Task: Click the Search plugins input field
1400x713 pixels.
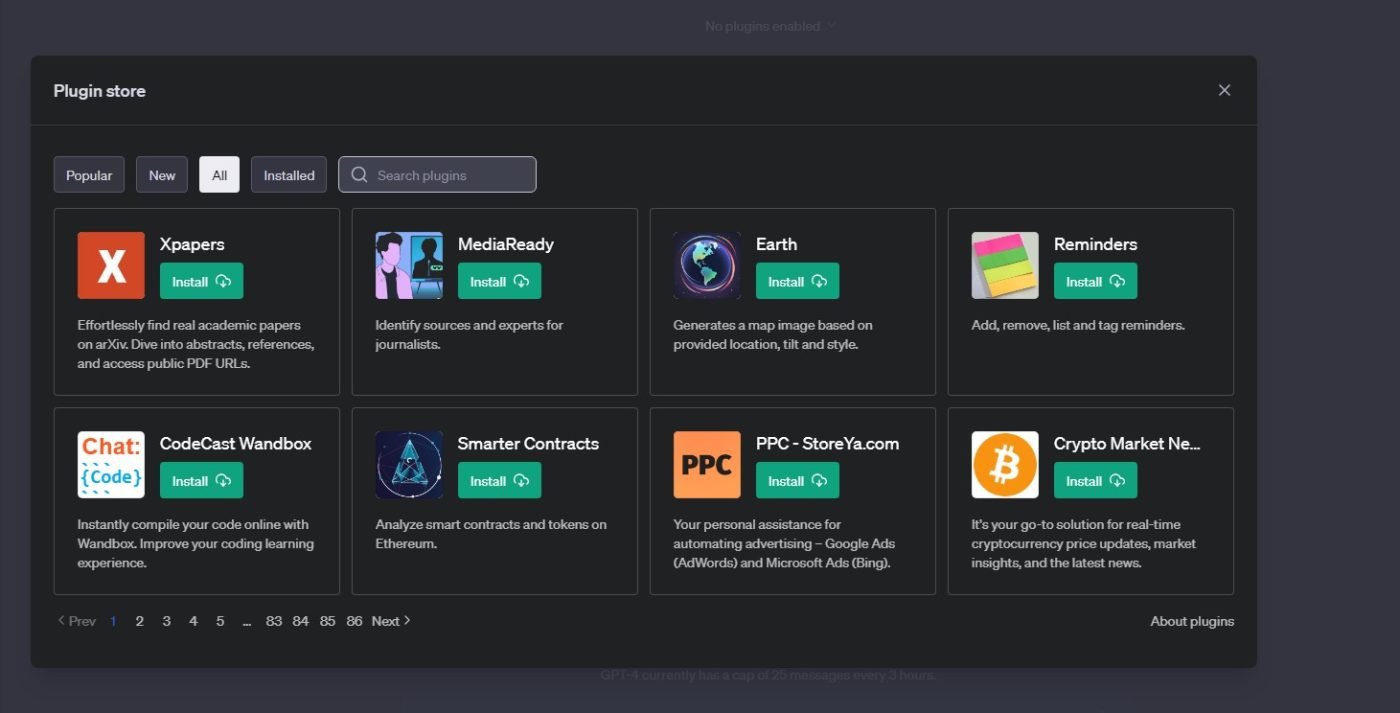Action: pos(437,175)
